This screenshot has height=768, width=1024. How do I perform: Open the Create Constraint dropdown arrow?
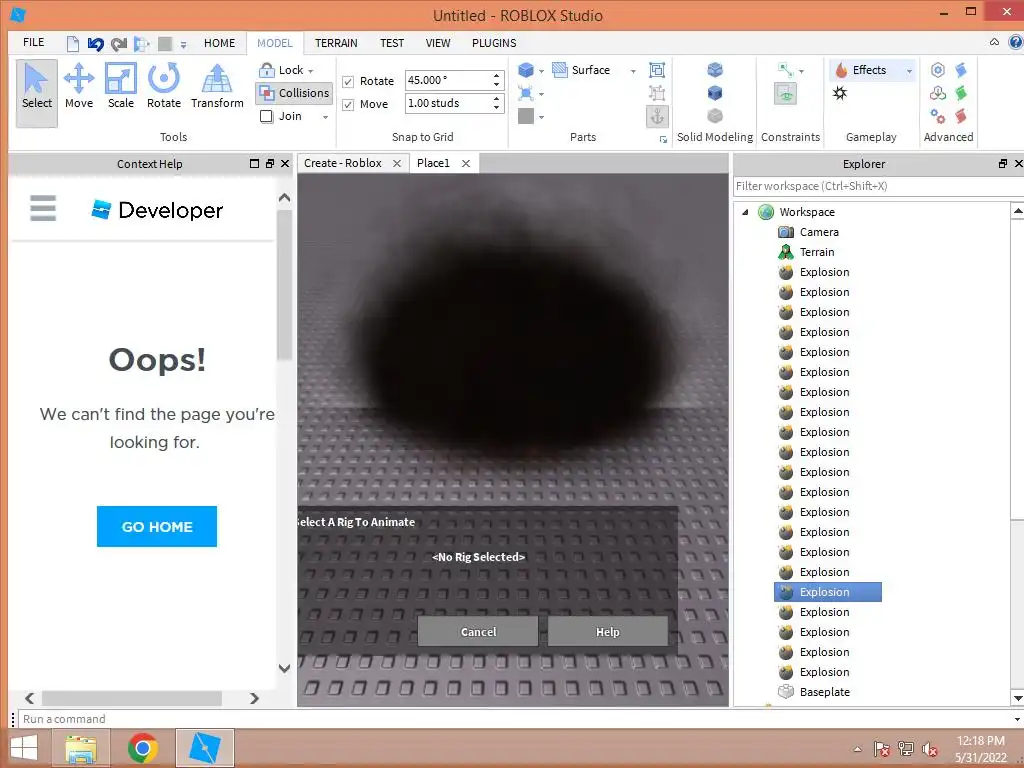coord(801,71)
